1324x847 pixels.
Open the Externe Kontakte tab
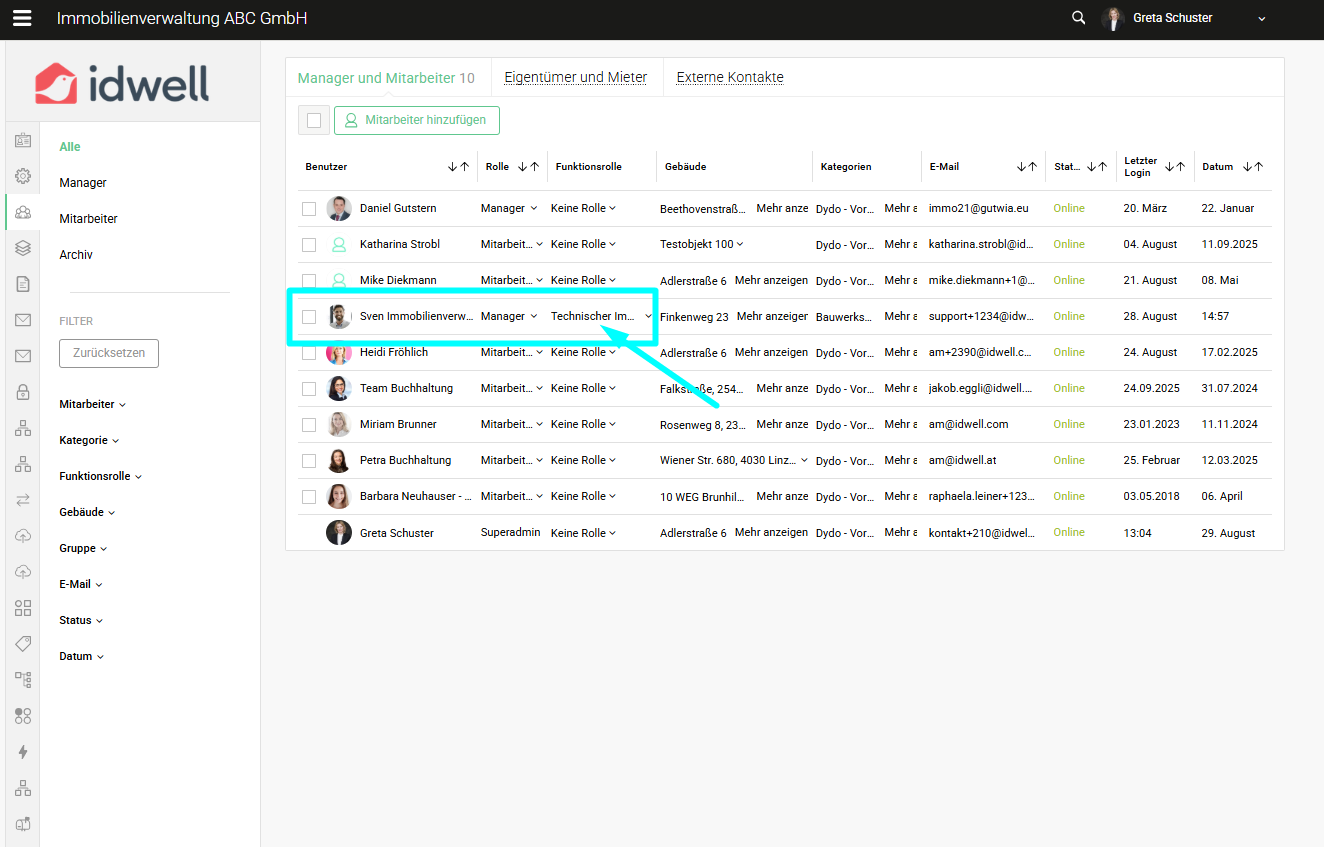[x=730, y=77]
